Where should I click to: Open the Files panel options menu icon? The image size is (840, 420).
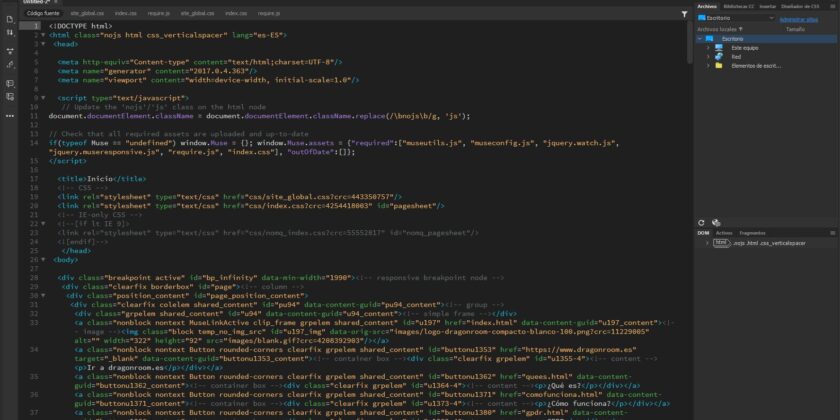click(832, 6)
